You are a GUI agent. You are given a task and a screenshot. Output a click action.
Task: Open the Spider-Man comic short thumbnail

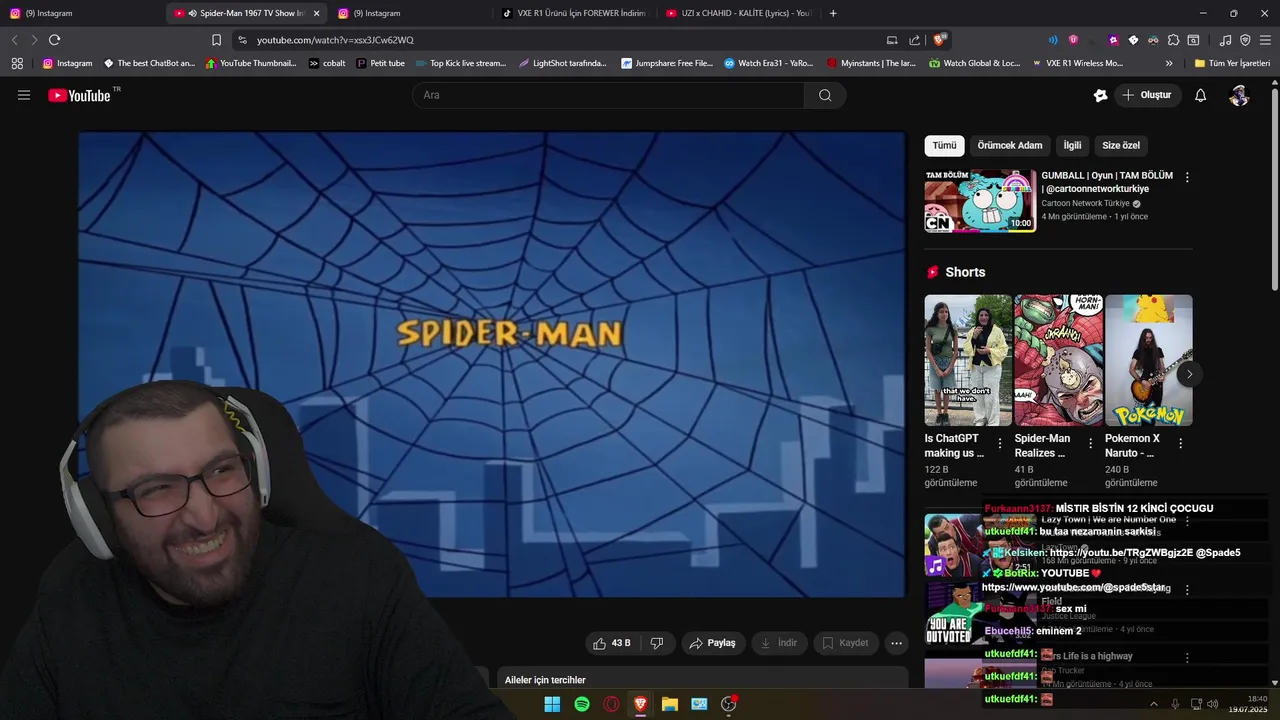click(1058, 360)
